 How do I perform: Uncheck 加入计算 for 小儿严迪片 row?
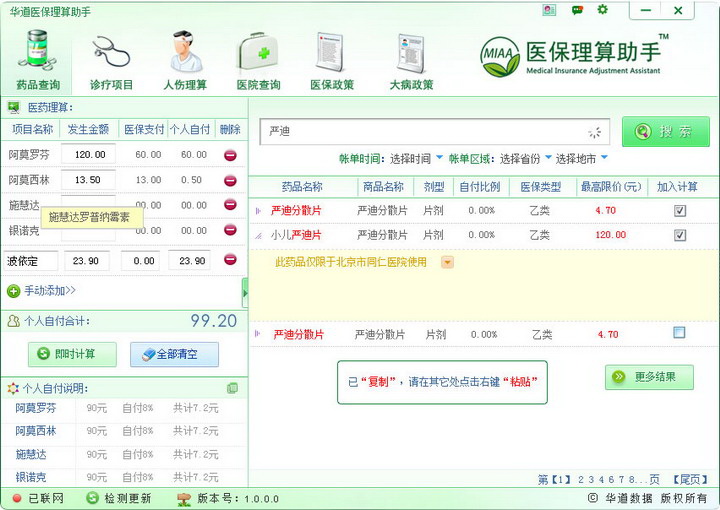pos(680,235)
